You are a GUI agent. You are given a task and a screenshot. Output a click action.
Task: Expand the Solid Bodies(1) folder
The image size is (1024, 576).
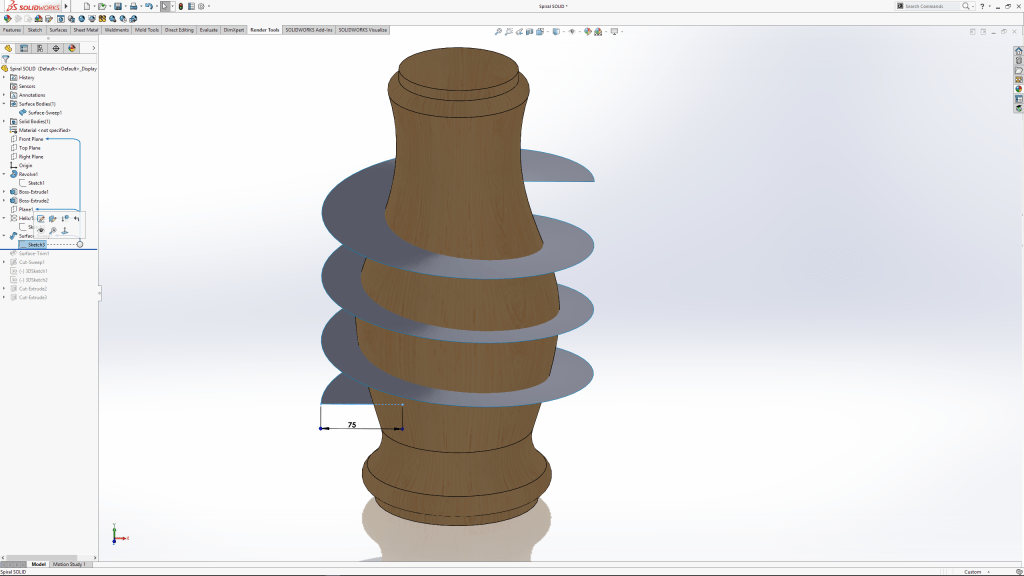4,122
